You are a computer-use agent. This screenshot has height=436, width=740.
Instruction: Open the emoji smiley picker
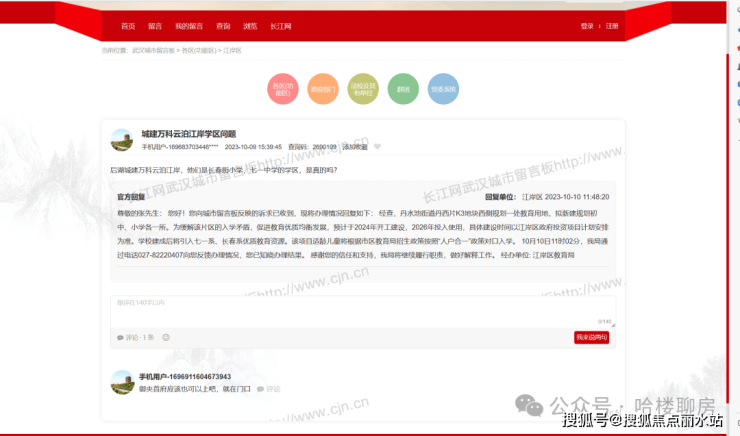[x=166, y=337]
